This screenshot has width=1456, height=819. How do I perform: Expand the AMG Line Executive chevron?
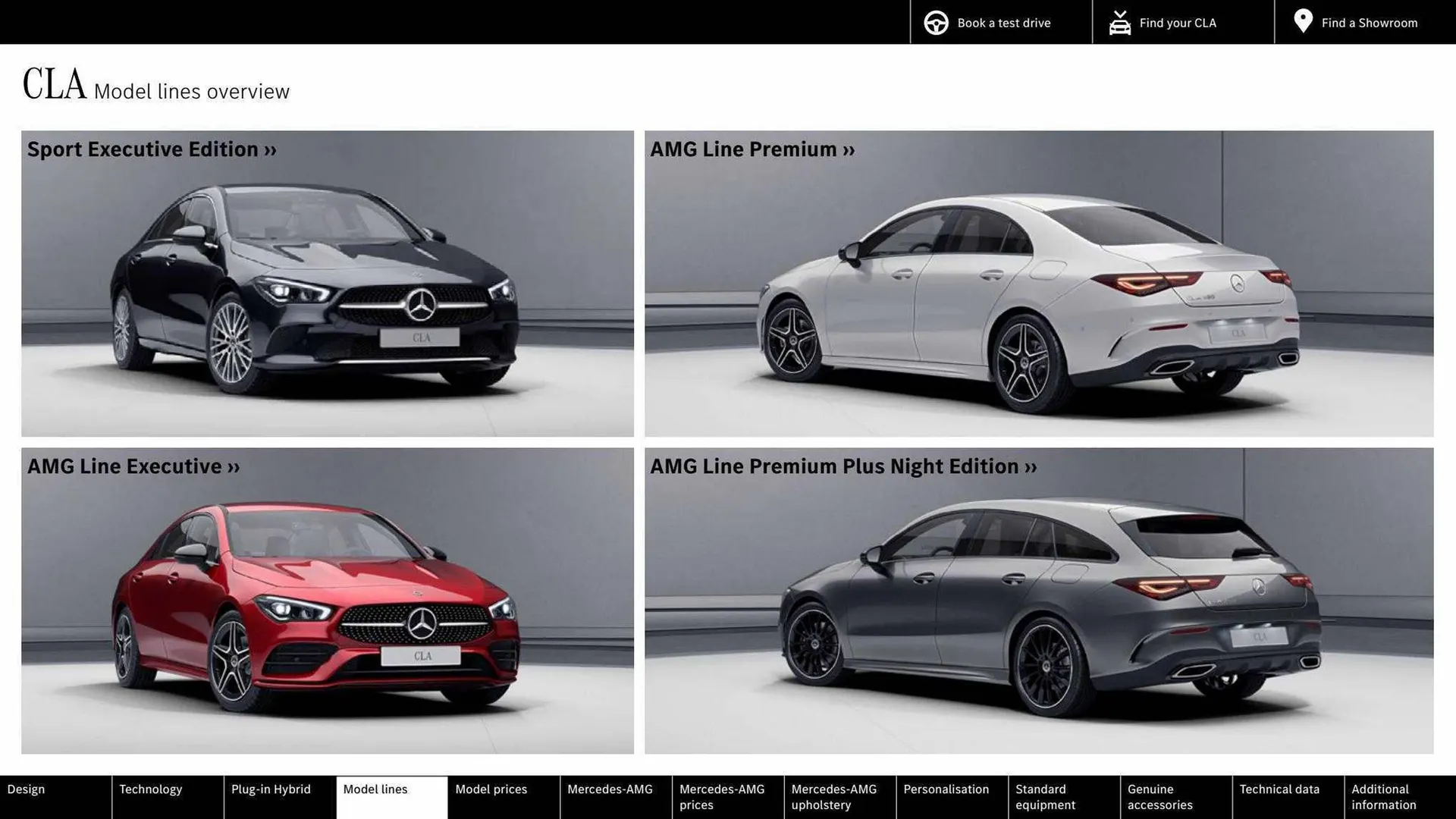(234, 466)
